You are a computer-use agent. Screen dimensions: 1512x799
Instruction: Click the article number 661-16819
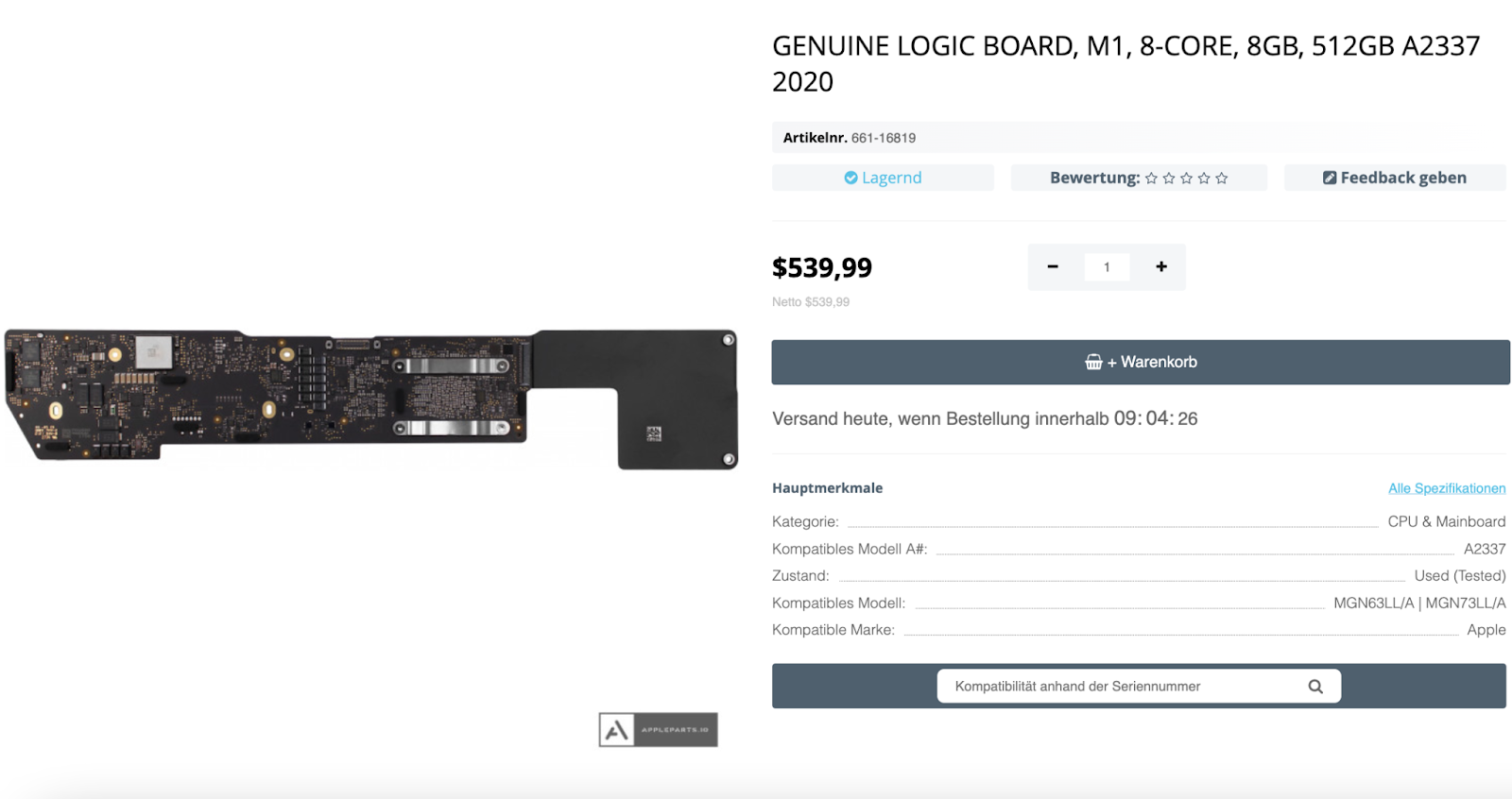coord(883,138)
